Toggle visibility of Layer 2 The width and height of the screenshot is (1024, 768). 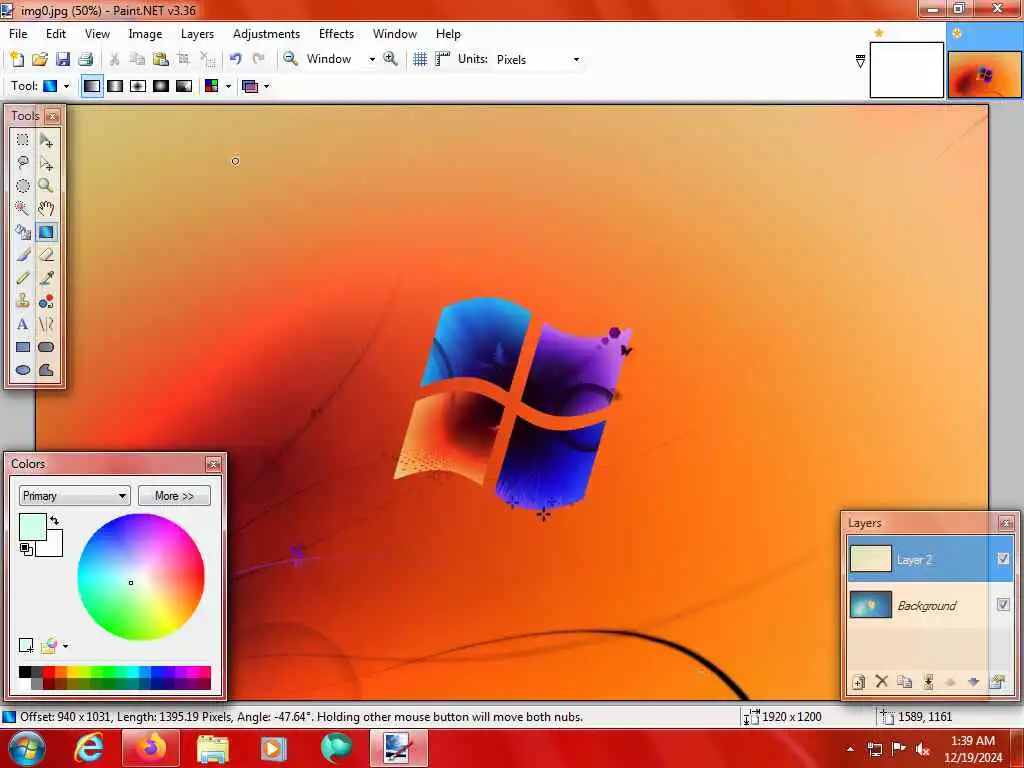(x=1003, y=558)
